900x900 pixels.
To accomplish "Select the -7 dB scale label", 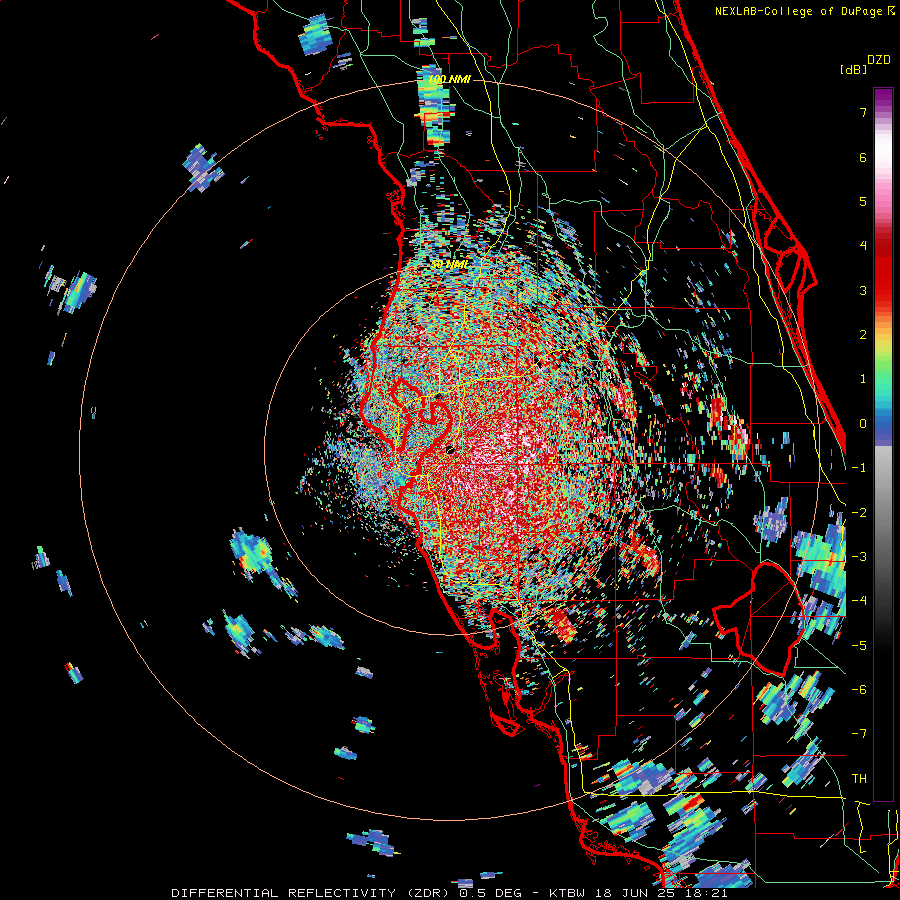I will (859, 734).
